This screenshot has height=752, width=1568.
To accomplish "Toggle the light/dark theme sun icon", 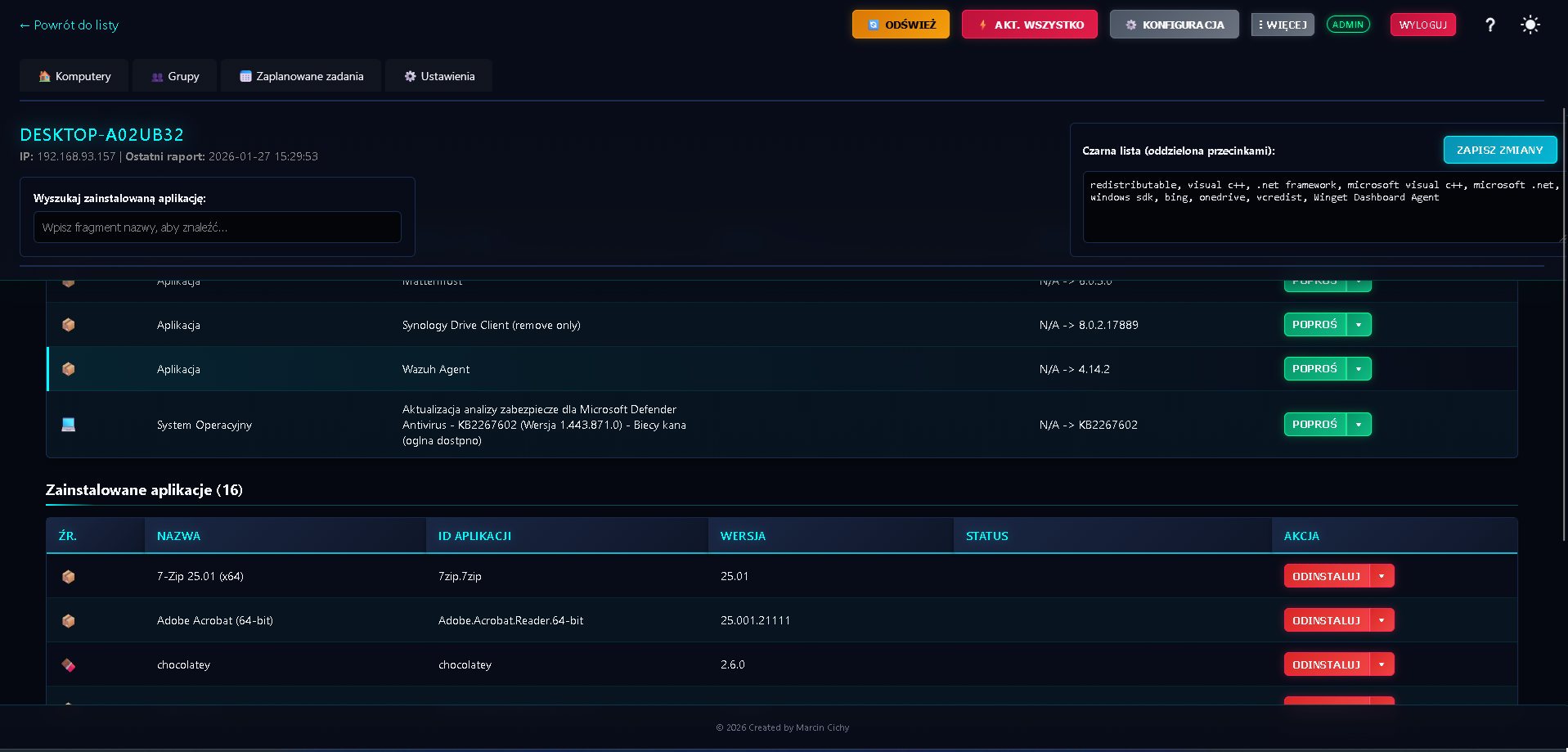I will pos(1530,25).
